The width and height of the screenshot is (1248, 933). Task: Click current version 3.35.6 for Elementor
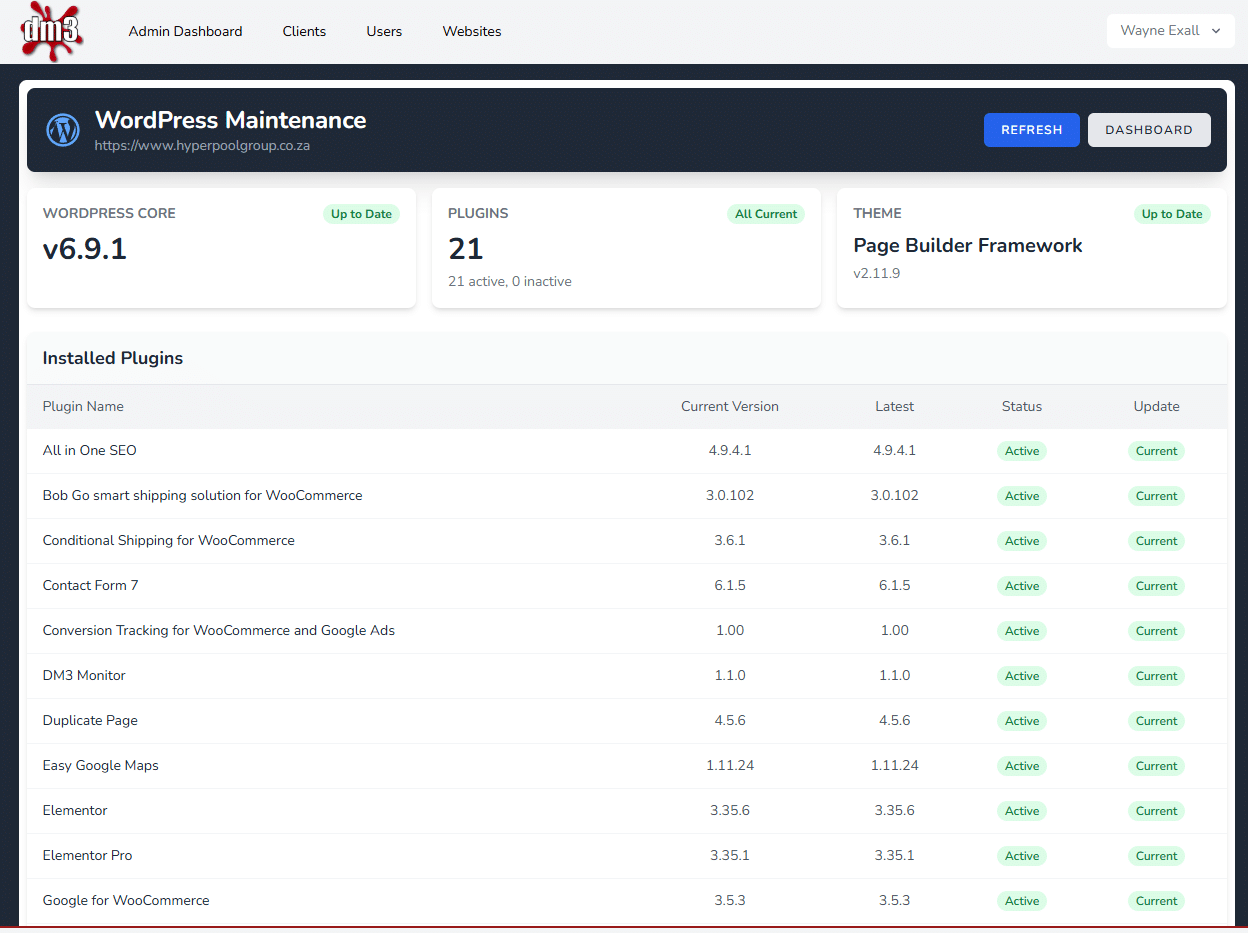(x=730, y=811)
